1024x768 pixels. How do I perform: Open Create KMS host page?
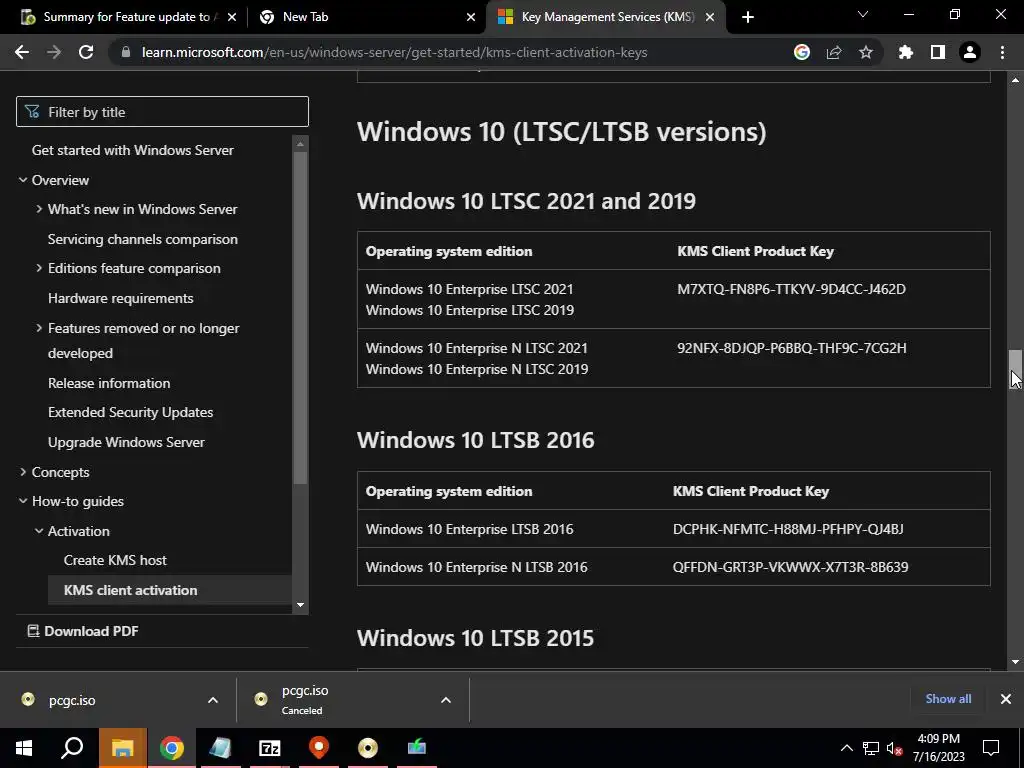pyautogui.click(x=115, y=560)
